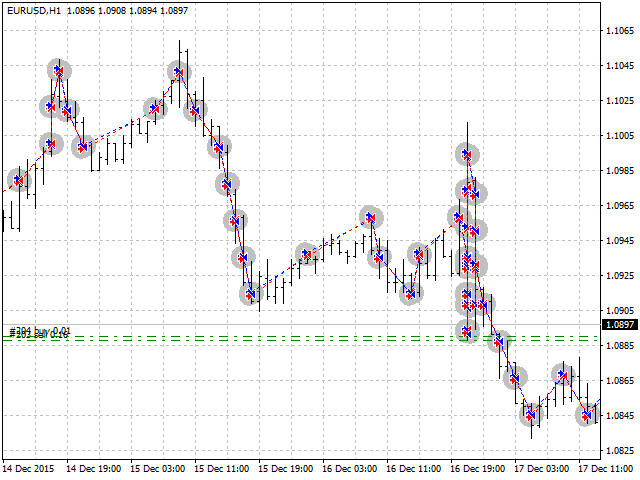Select the cluster marker sitting on the green order line
640x480 pixels.
click(467, 333)
